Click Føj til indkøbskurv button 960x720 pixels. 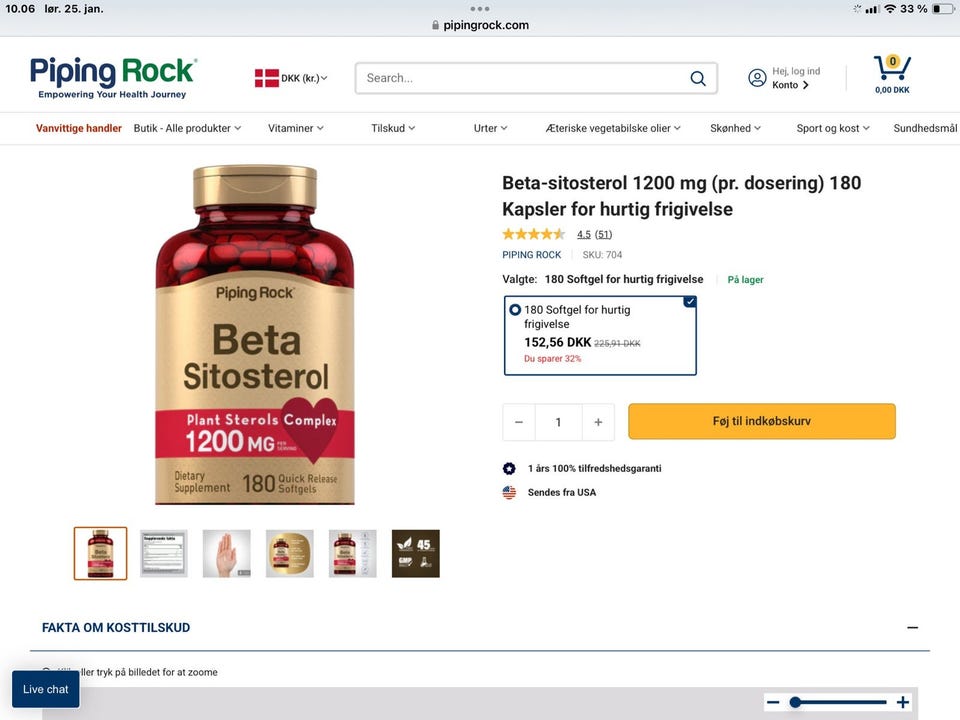pyautogui.click(x=761, y=422)
